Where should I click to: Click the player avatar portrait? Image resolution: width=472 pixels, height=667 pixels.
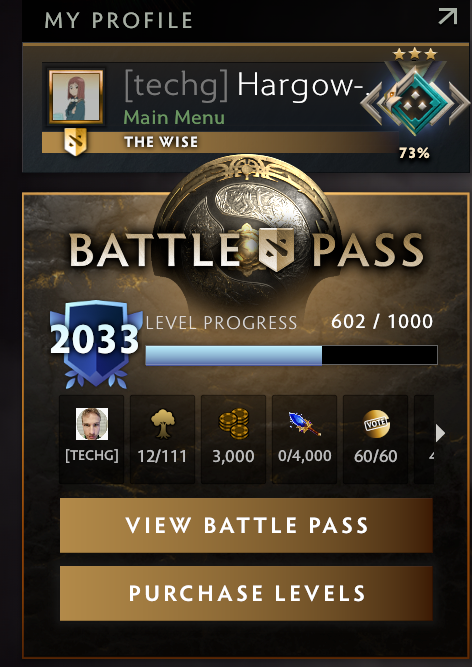pos(76,97)
